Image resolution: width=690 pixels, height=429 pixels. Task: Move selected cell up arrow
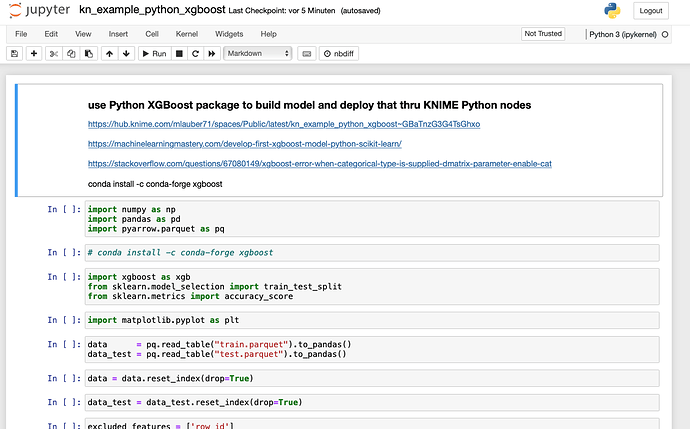tap(109, 54)
